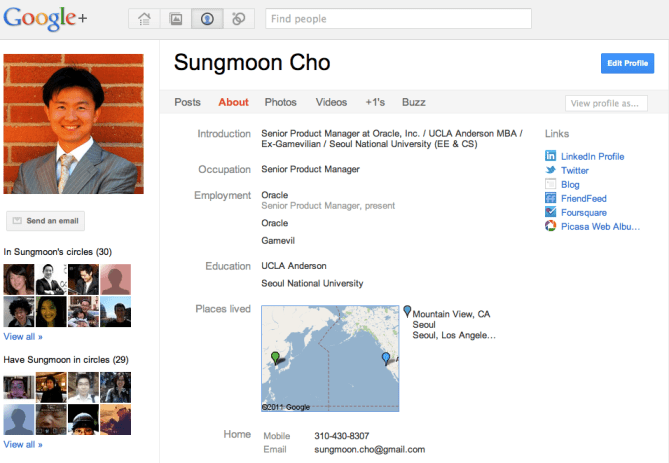Screen dimensions: 669x463
Task: Click the Places lived map
Action: (x=329, y=359)
